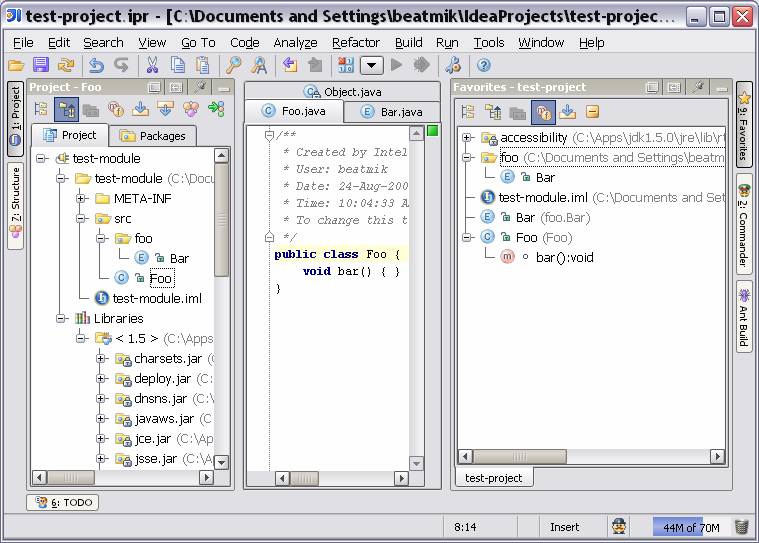Viewport: 759px width, 543px height.
Task: Save all with the floppy disk icon
Action: [x=41, y=65]
